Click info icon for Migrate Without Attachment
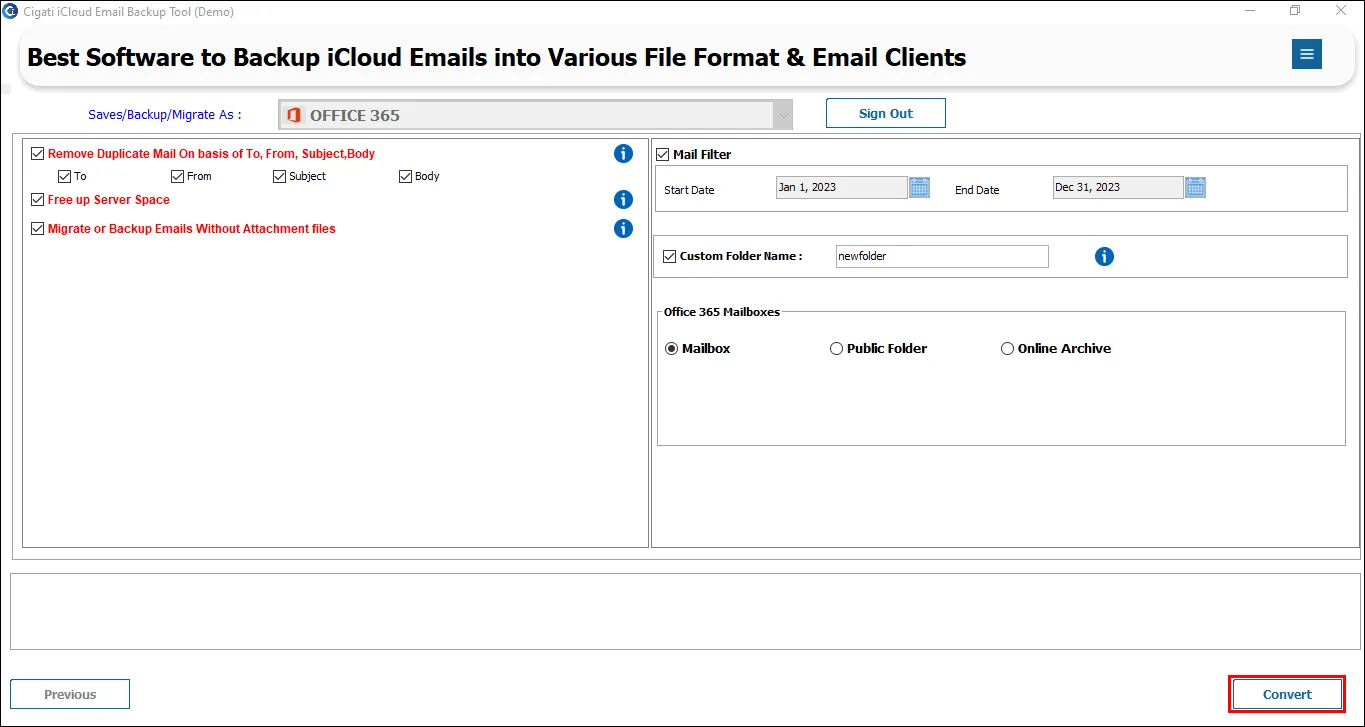 pos(623,229)
